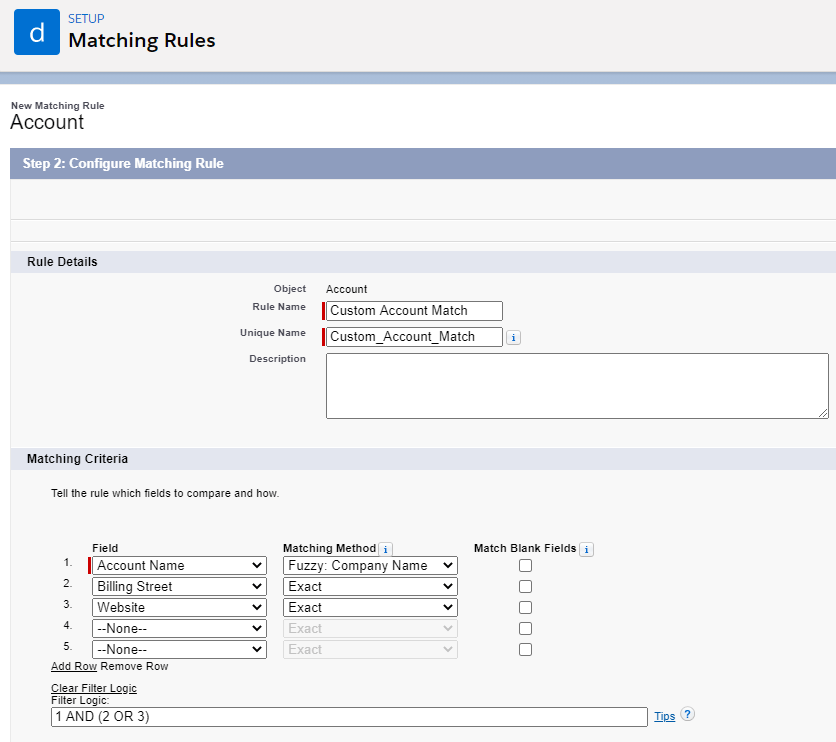The image size is (836, 742).
Task: Open the Website field dropdown
Action: coord(180,608)
